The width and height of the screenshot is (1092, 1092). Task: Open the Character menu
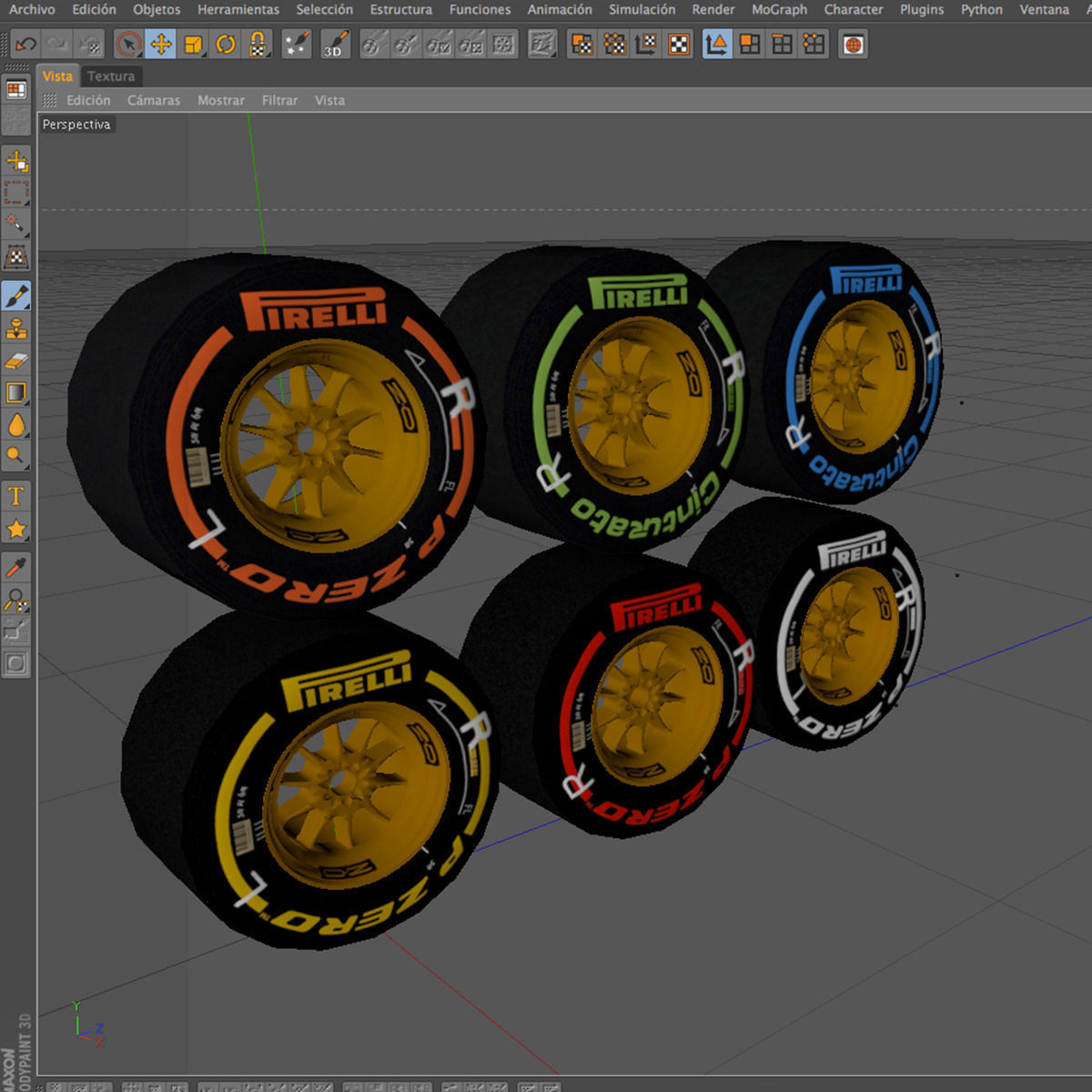pyautogui.click(x=854, y=9)
